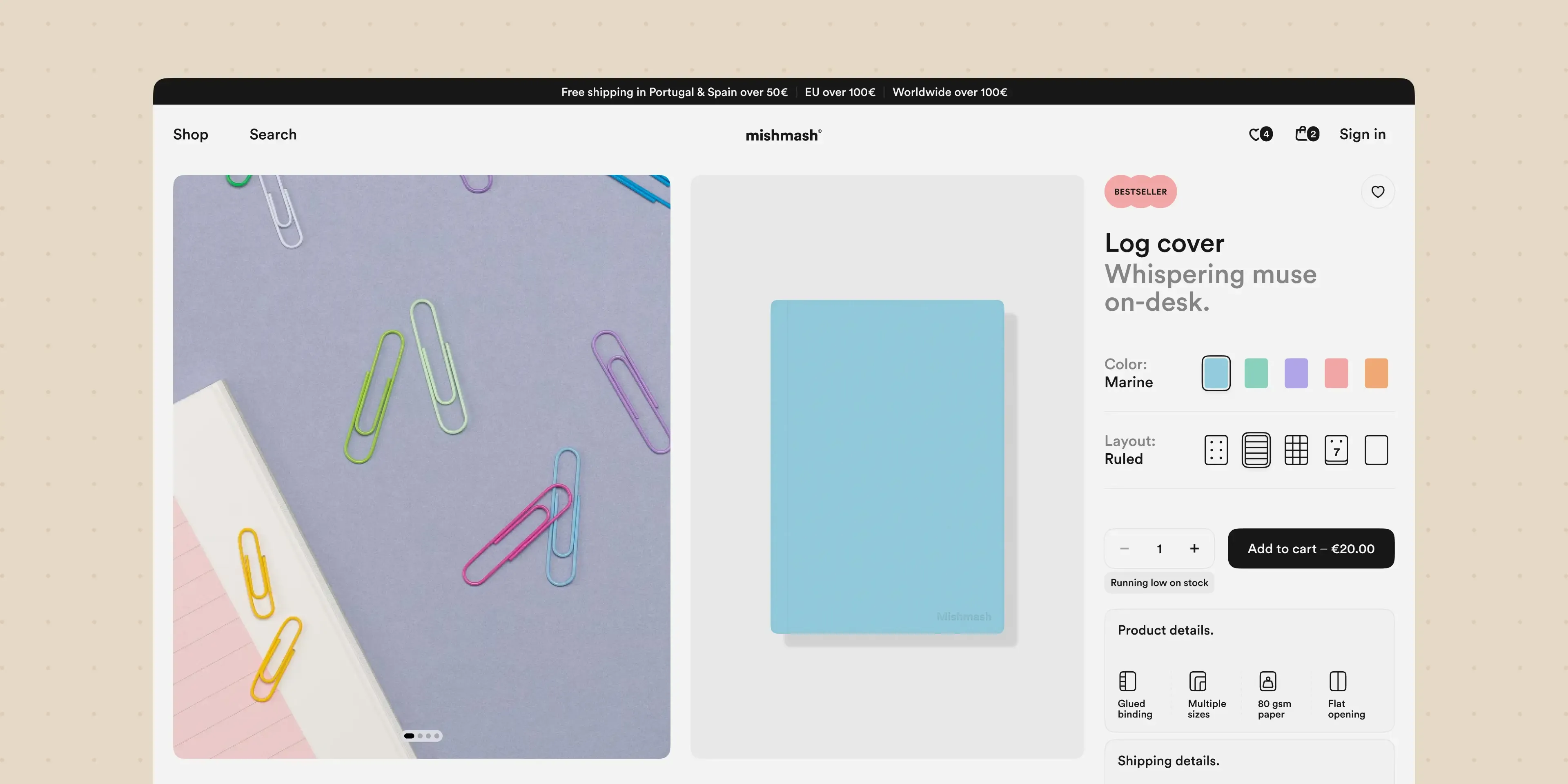Pick the purple color swatch
Screen dimensions: 1568x784
point(1296,373)
